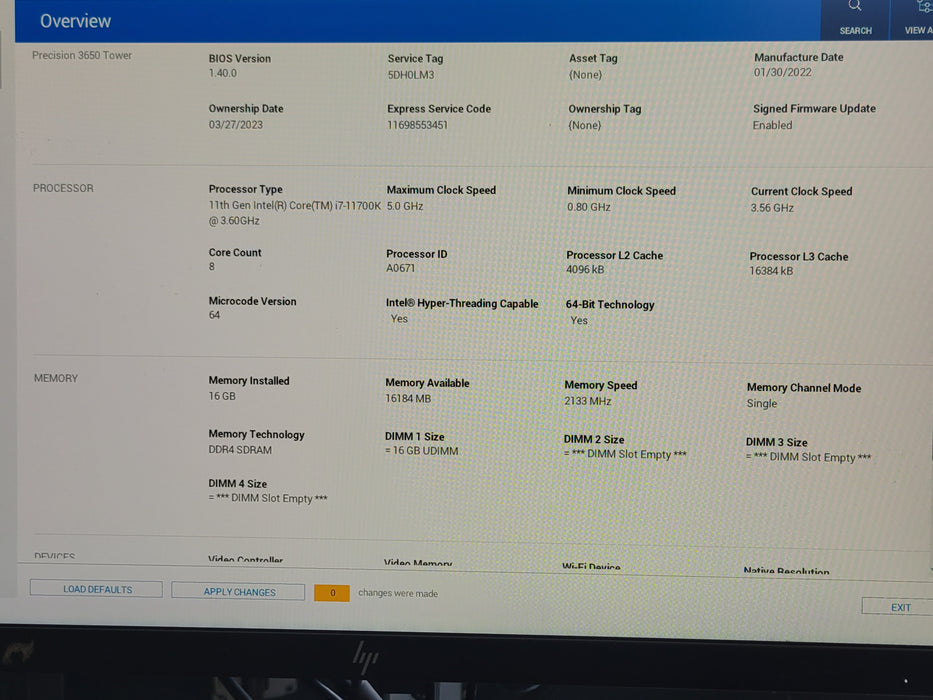Viewport: 933px width, 700px height.
Task: Click the Ownership Tag (None) value
Action: (x=585, y=125)
